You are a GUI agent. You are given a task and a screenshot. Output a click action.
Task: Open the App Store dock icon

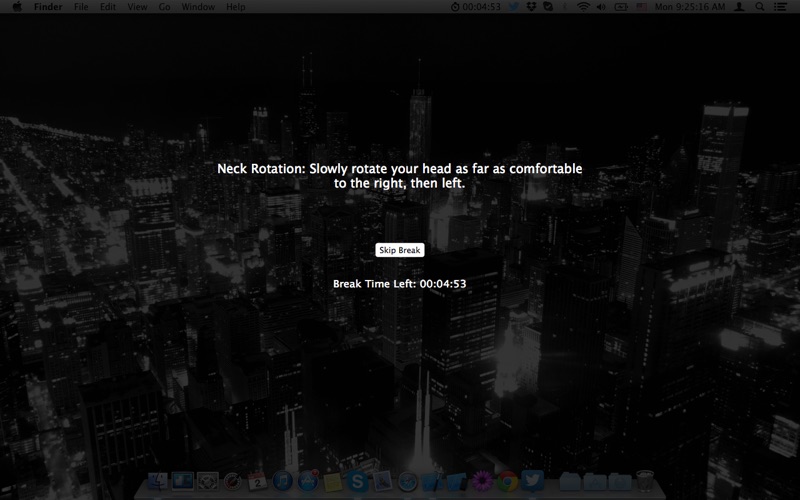coord(308,482)
